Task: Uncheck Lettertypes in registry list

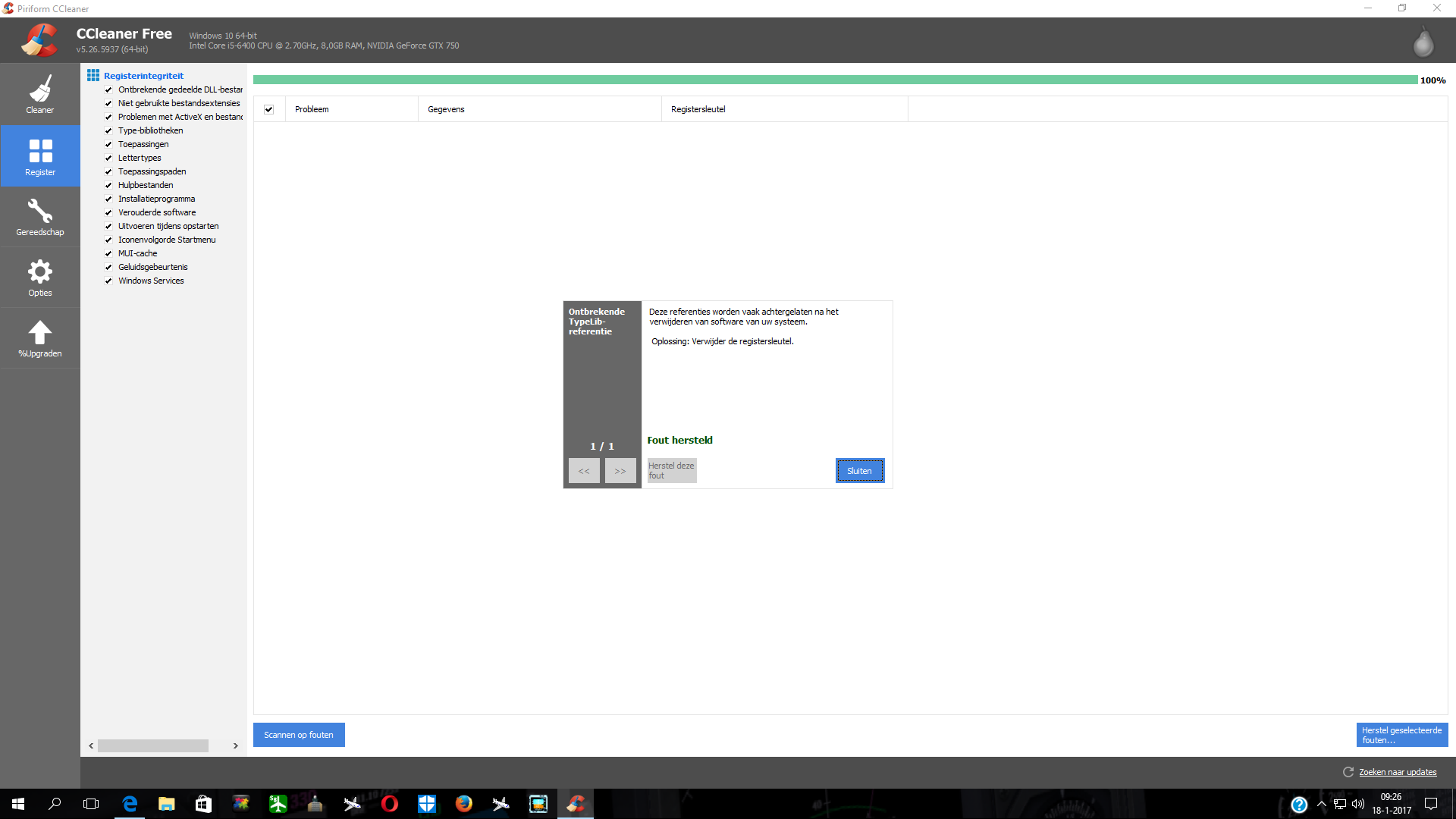Action: pyautogui.click(x=108, y=158)
